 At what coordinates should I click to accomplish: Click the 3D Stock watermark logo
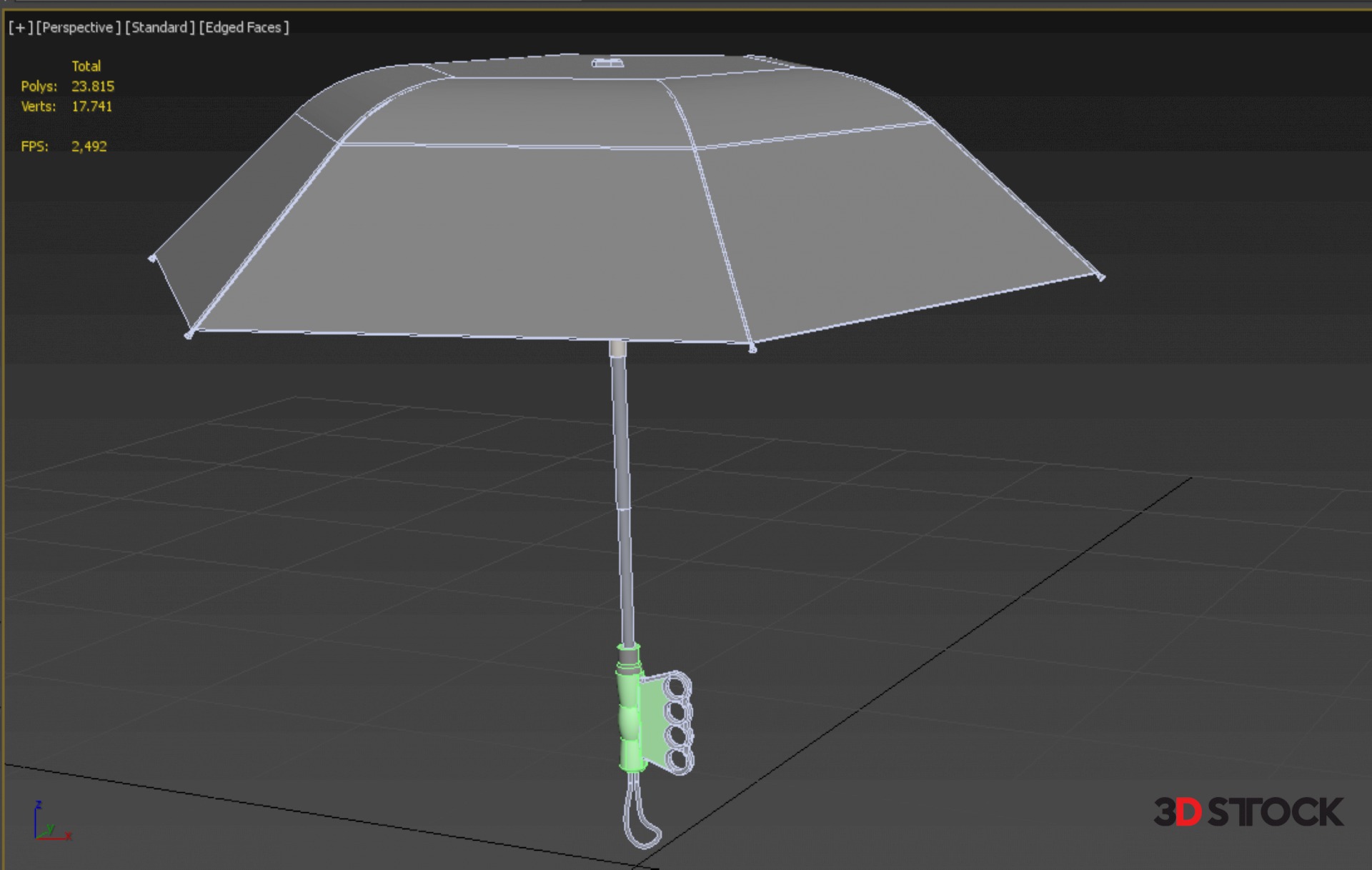(1248, 812)
